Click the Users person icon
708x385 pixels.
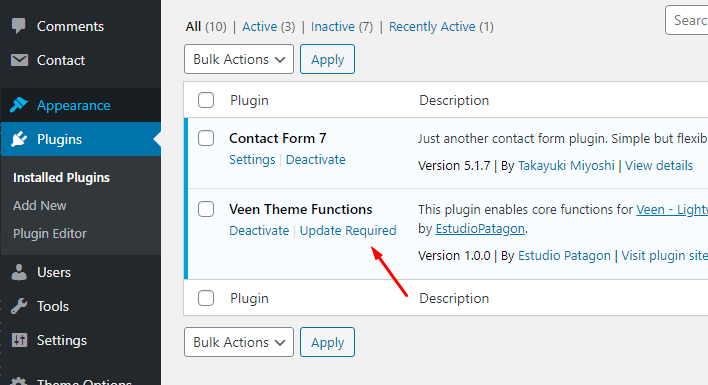(19, 272)
